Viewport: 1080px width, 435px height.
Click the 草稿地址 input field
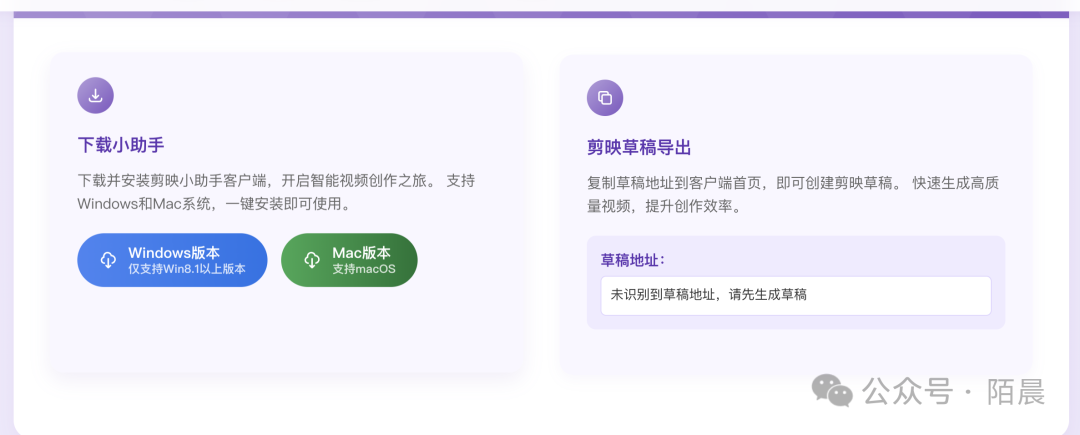796,296
